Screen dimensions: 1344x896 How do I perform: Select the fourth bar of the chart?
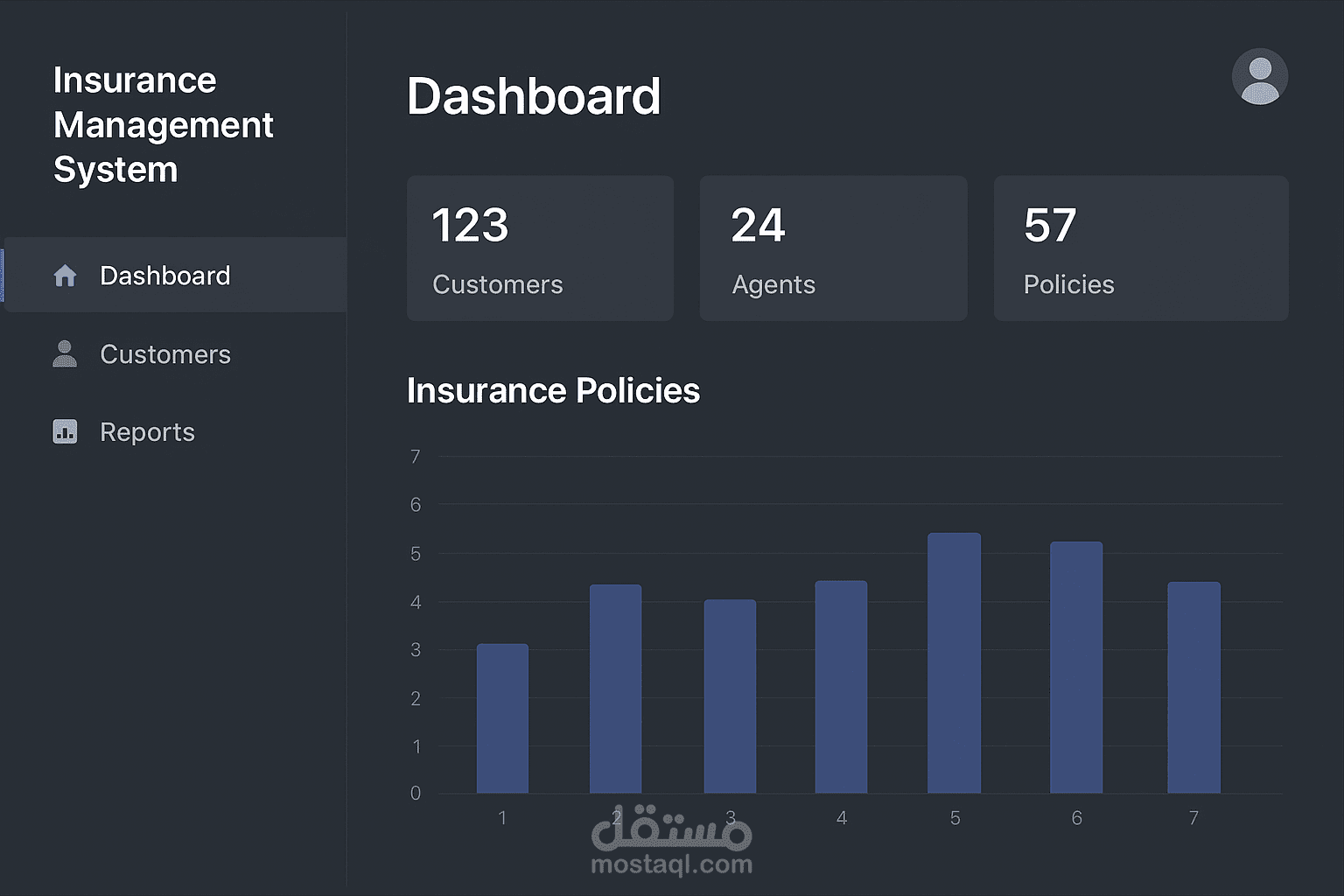tap(841, 687)
